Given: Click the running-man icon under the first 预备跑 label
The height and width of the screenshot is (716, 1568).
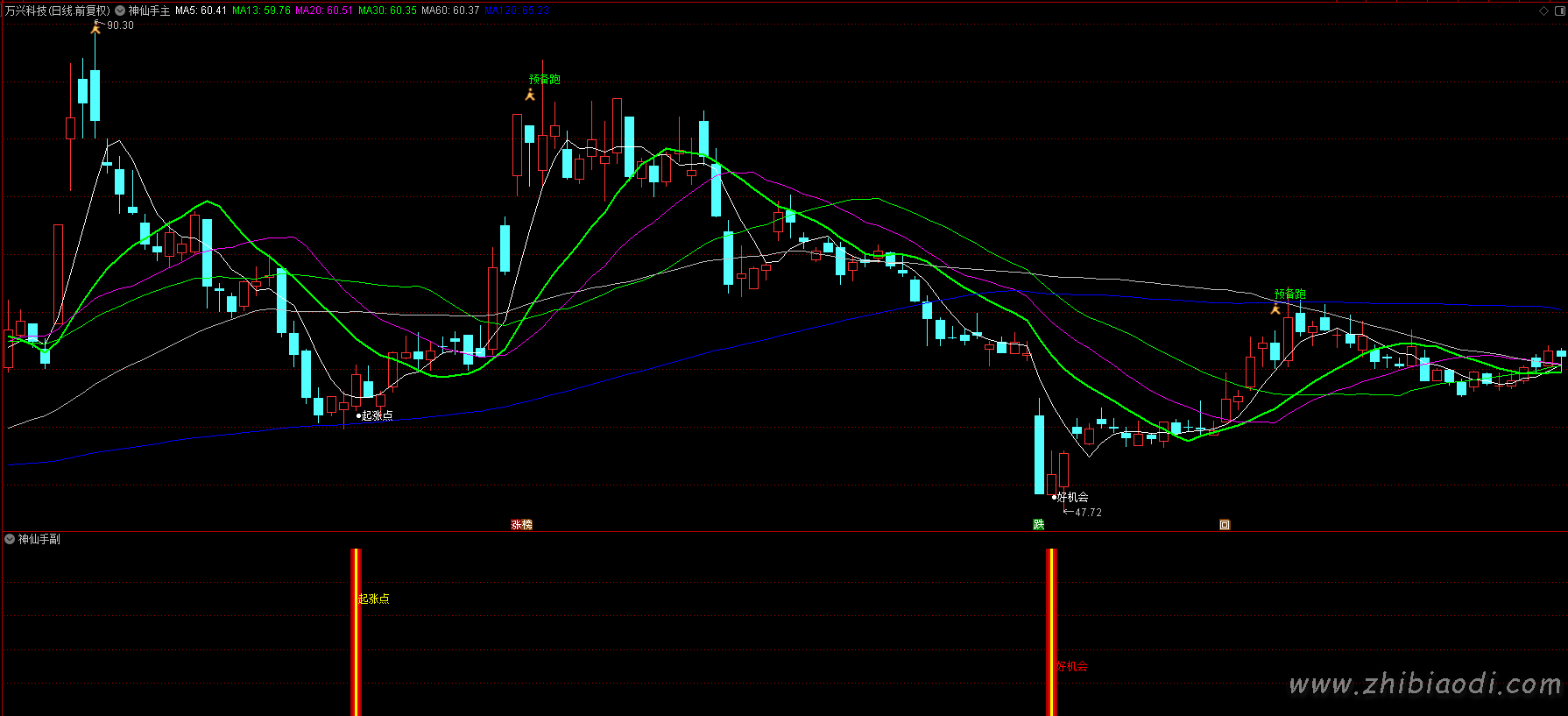Looking at the screenshot, I should point(530,95).
